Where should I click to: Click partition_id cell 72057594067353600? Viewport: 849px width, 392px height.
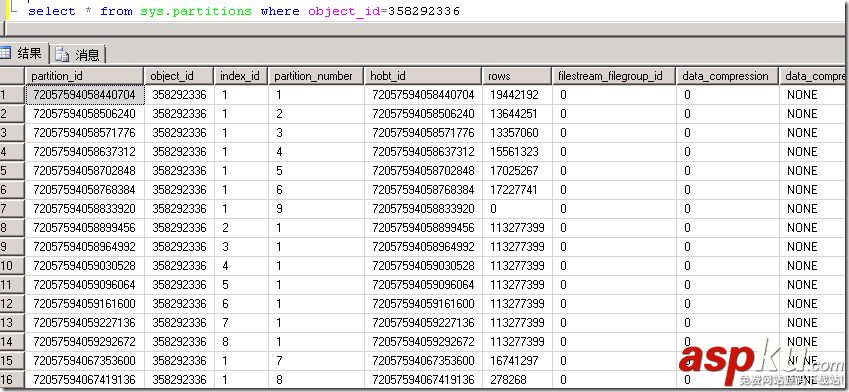84,361
